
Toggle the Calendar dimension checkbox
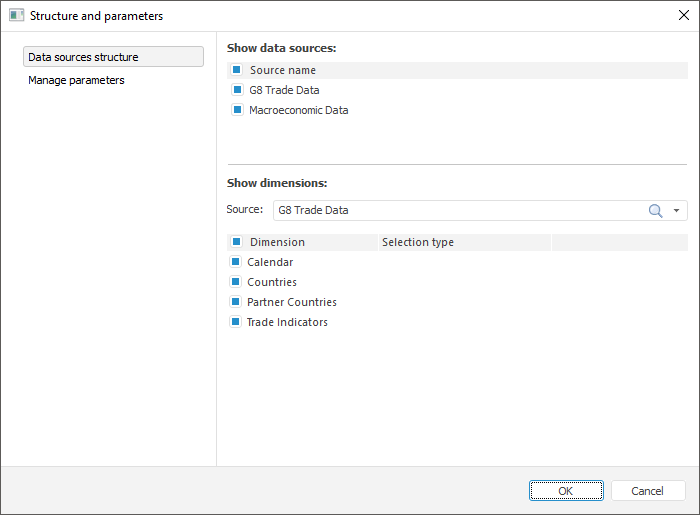237,262
